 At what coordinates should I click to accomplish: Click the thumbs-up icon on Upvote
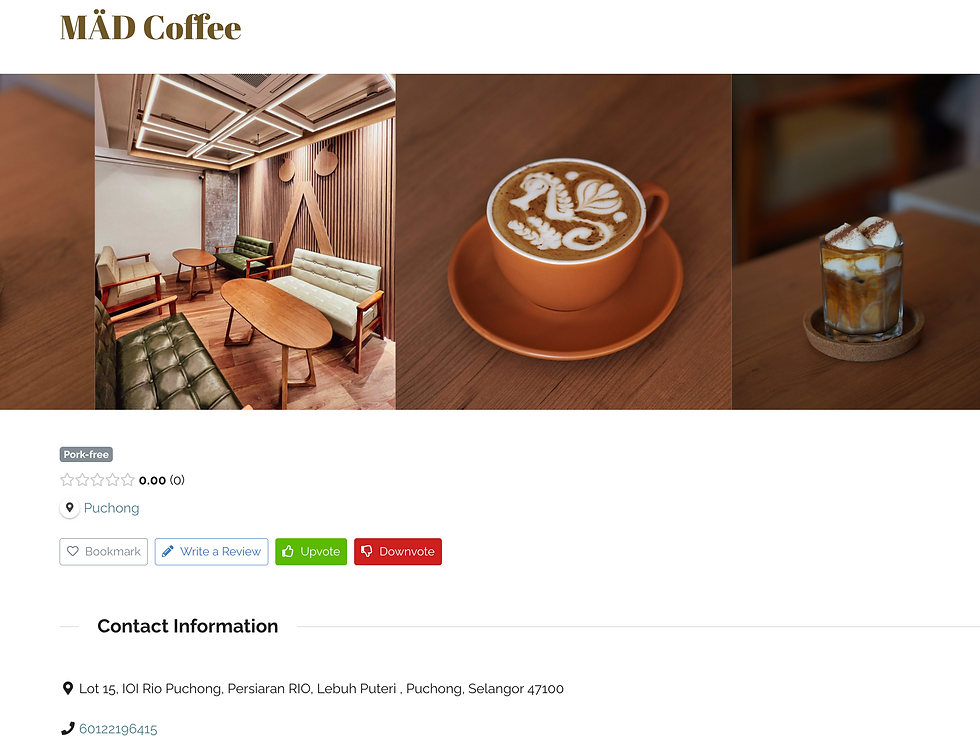[288, 551]
